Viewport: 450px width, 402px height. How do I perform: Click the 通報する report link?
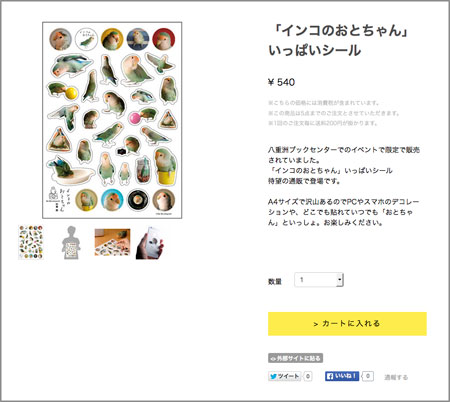(x=396, y=377)
